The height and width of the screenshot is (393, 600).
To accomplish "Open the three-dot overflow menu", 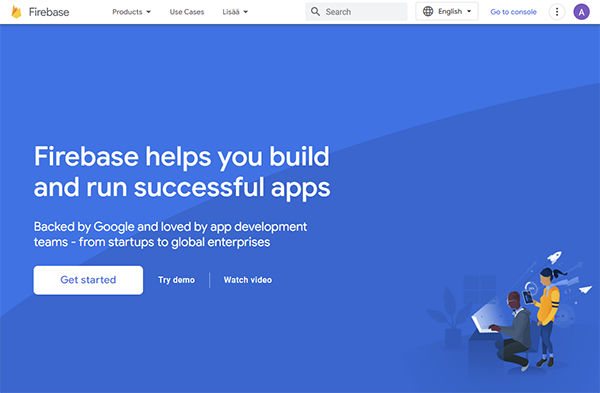I will (x=557, y=12).
